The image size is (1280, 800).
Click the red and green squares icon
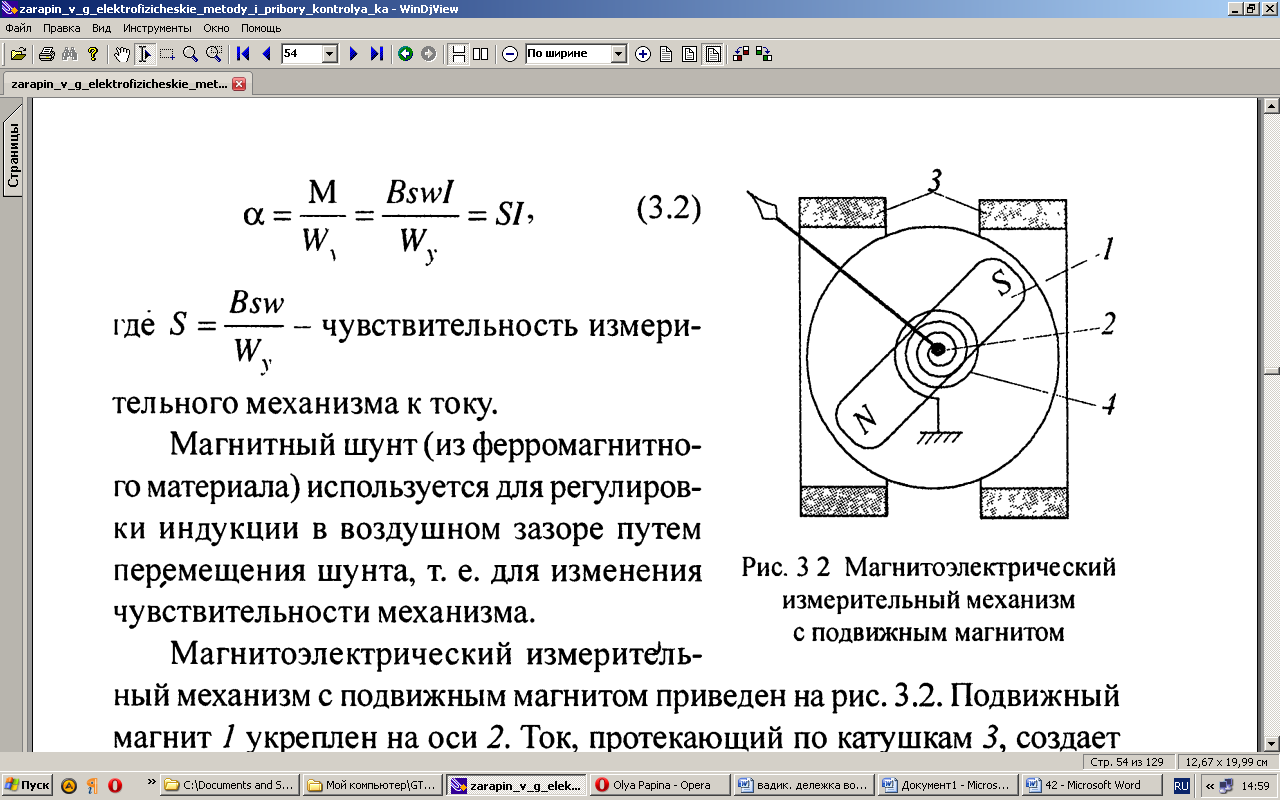click(741, 54)
